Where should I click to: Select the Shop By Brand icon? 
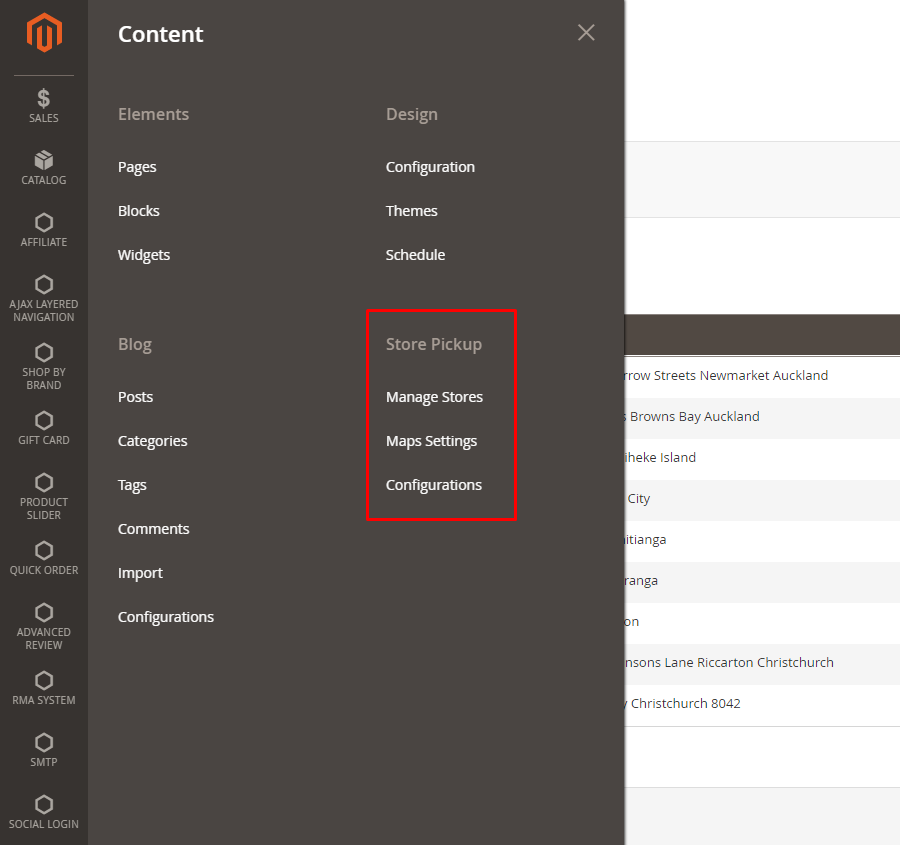(44, 366)
